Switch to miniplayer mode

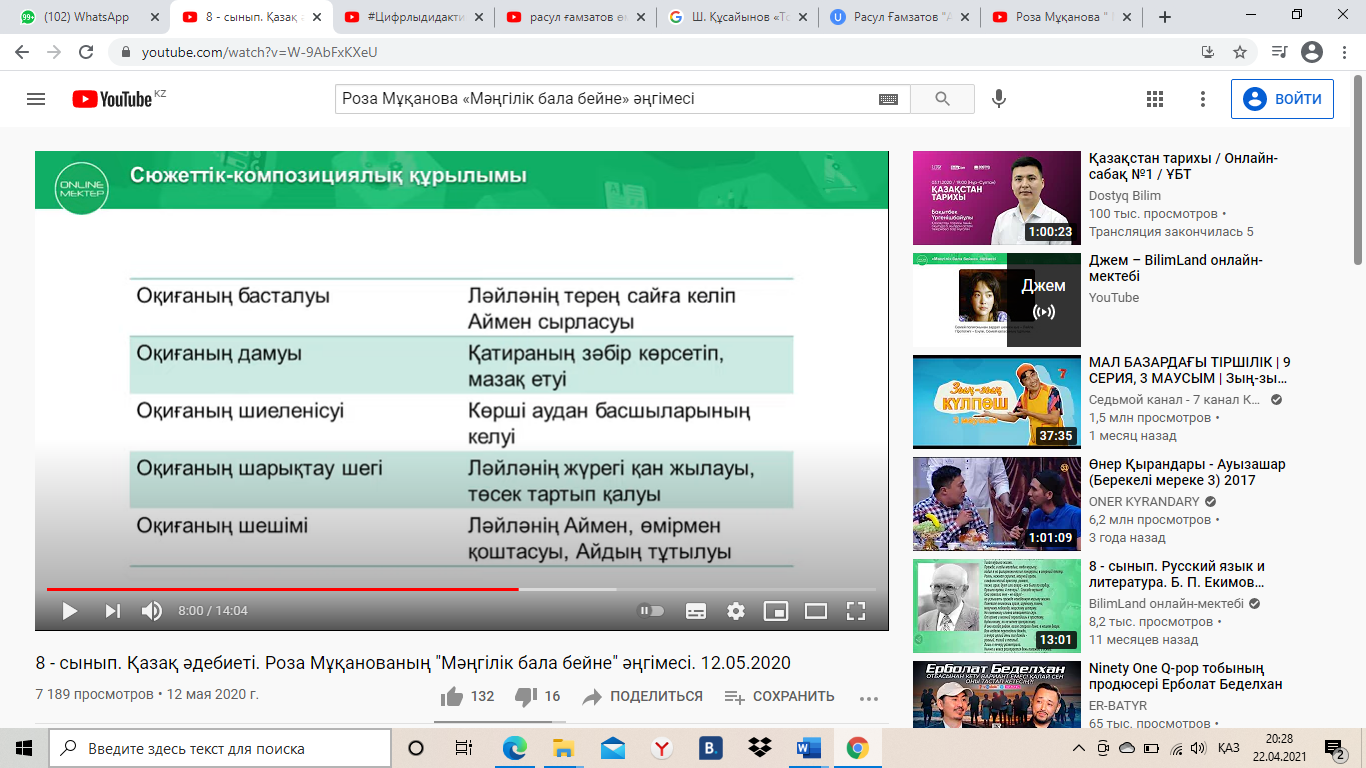point(776,610)
